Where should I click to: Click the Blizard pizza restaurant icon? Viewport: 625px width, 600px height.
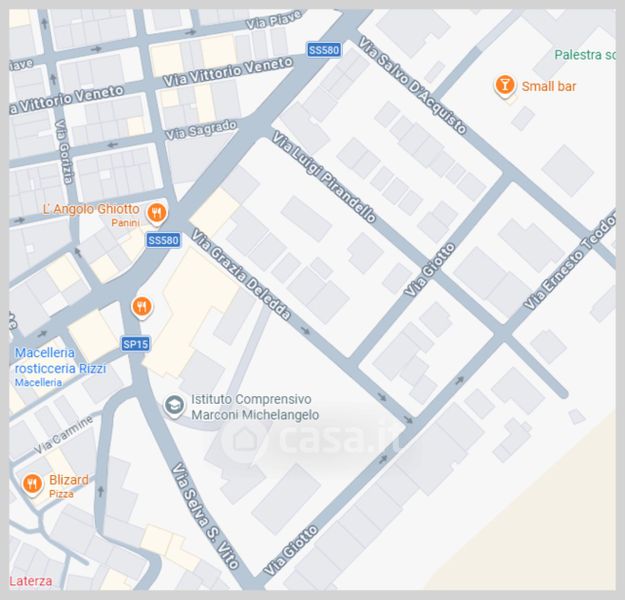(x=33, y=485)
